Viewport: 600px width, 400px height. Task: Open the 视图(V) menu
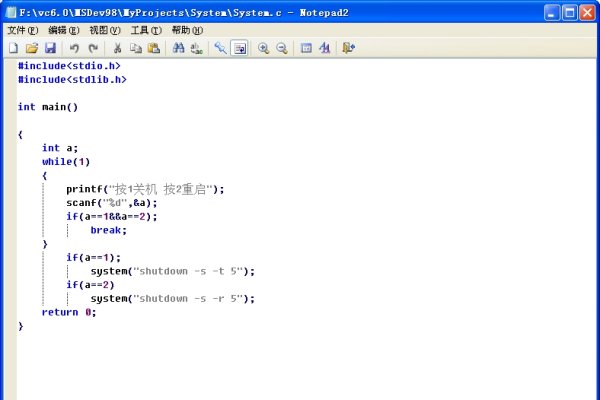pyautogui.click(x=105, y=30)
